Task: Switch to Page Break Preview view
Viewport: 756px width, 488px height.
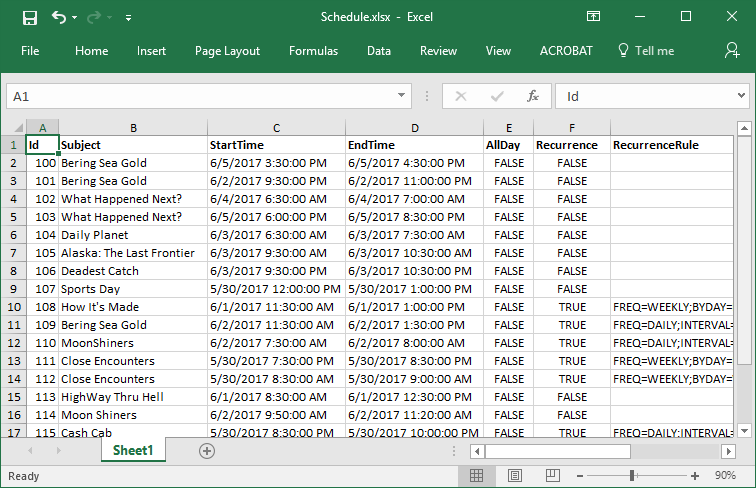Action: pos(553,475)
